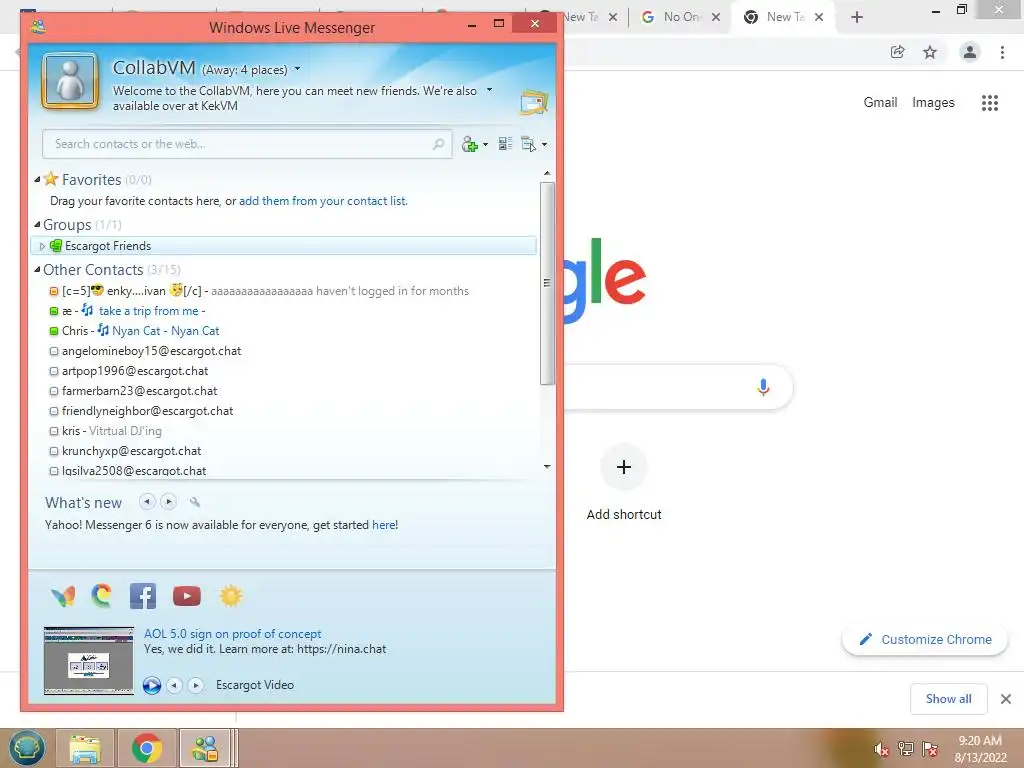Click the YouTube icon in Messenger

coord(187,596)
